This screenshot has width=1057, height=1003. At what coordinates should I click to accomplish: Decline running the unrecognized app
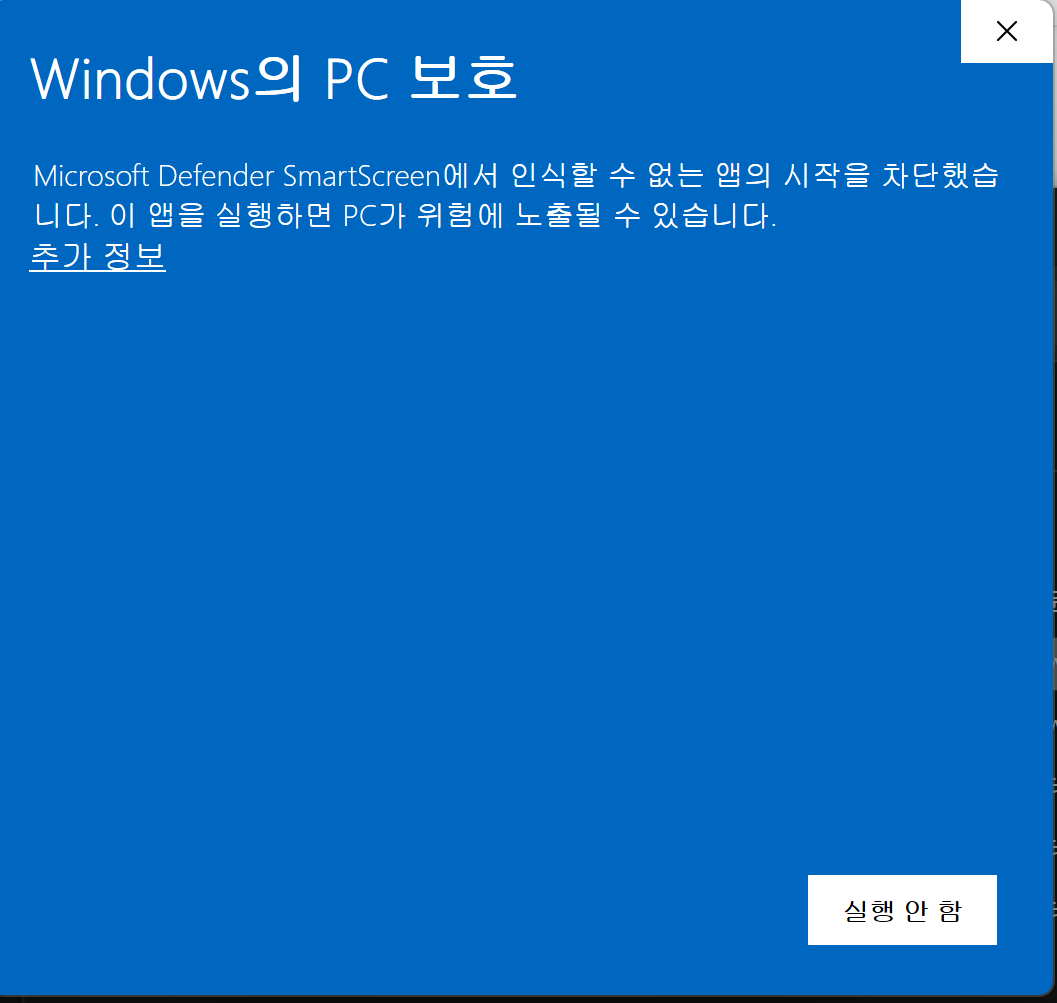pyautogui.click(x=902, y=910)
